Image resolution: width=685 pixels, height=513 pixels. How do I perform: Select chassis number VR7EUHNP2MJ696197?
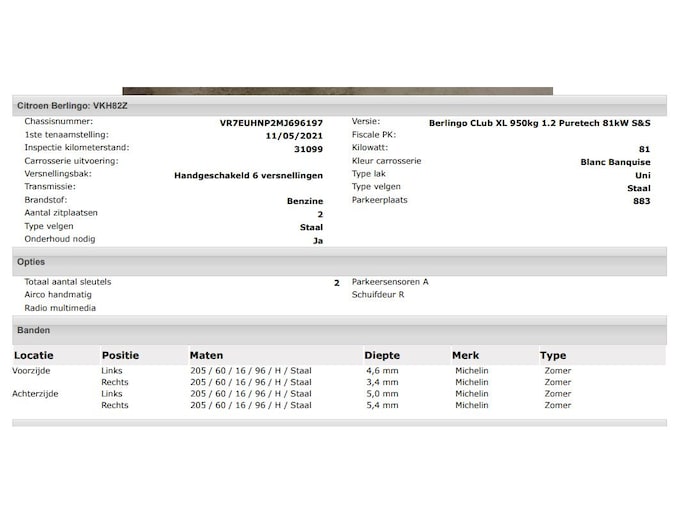tap(271, 123)
